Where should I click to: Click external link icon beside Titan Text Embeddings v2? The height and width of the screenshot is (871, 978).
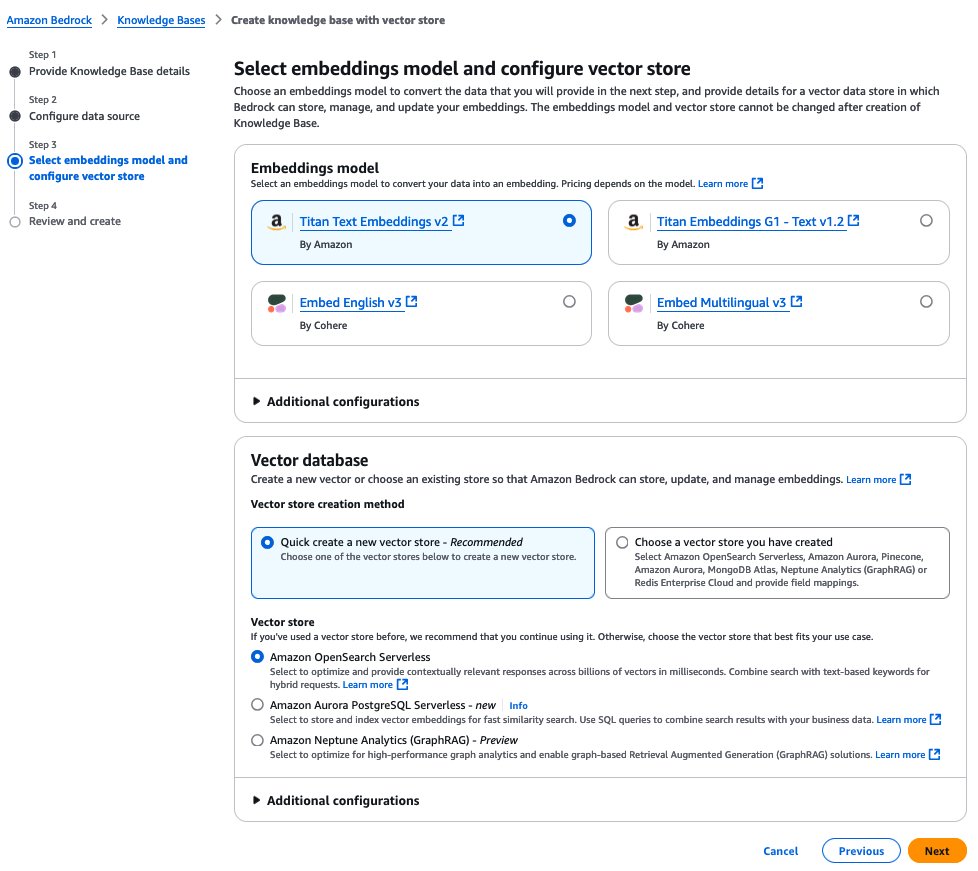pyautogui.click(x=459, y=221)
